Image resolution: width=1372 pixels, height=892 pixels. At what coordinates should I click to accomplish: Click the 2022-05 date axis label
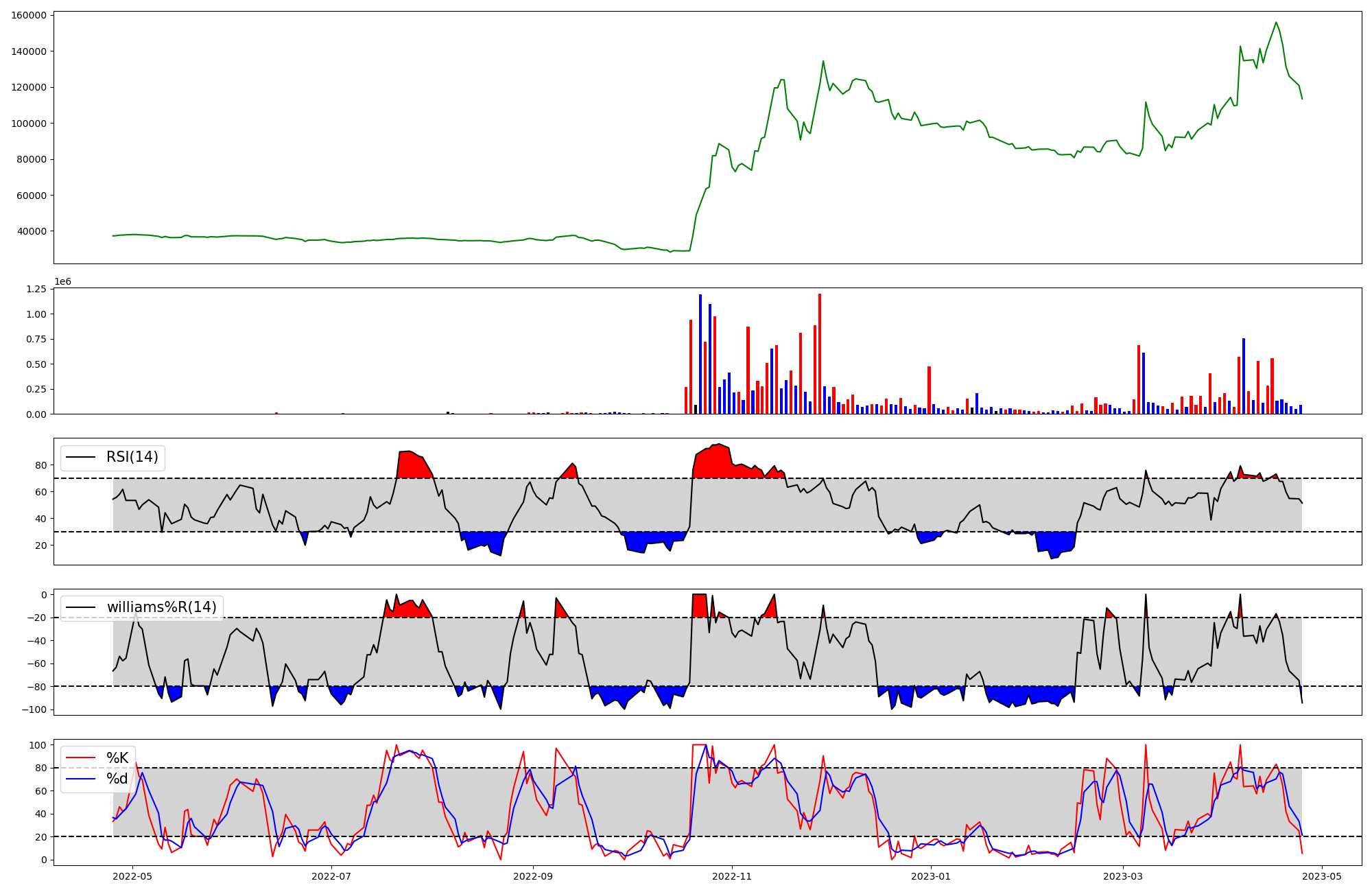tap(132, 876)
